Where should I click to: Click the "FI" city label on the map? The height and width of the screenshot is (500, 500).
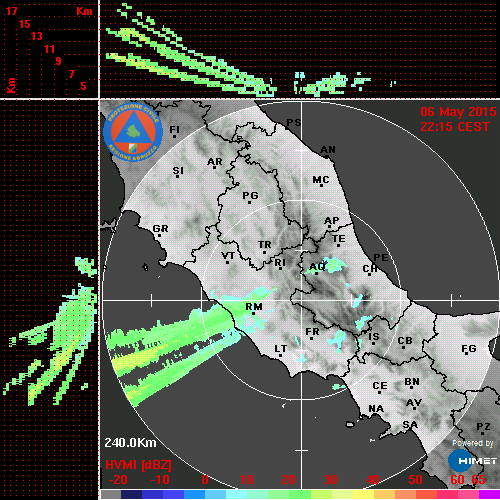pos(175,130)
